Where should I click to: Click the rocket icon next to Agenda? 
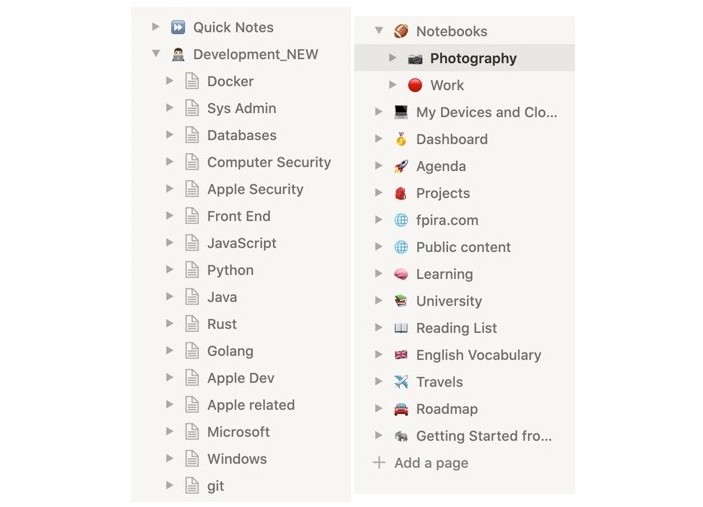click(x=401, y=166)
